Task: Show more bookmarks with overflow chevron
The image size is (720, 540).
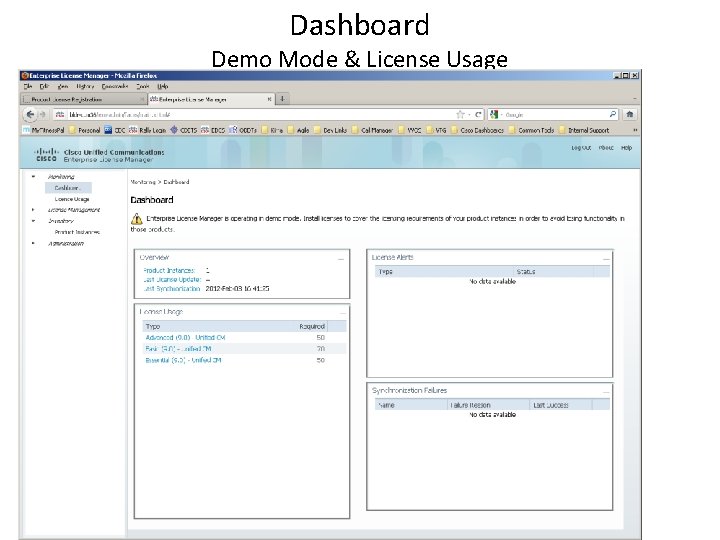Action: click(635, 130)
